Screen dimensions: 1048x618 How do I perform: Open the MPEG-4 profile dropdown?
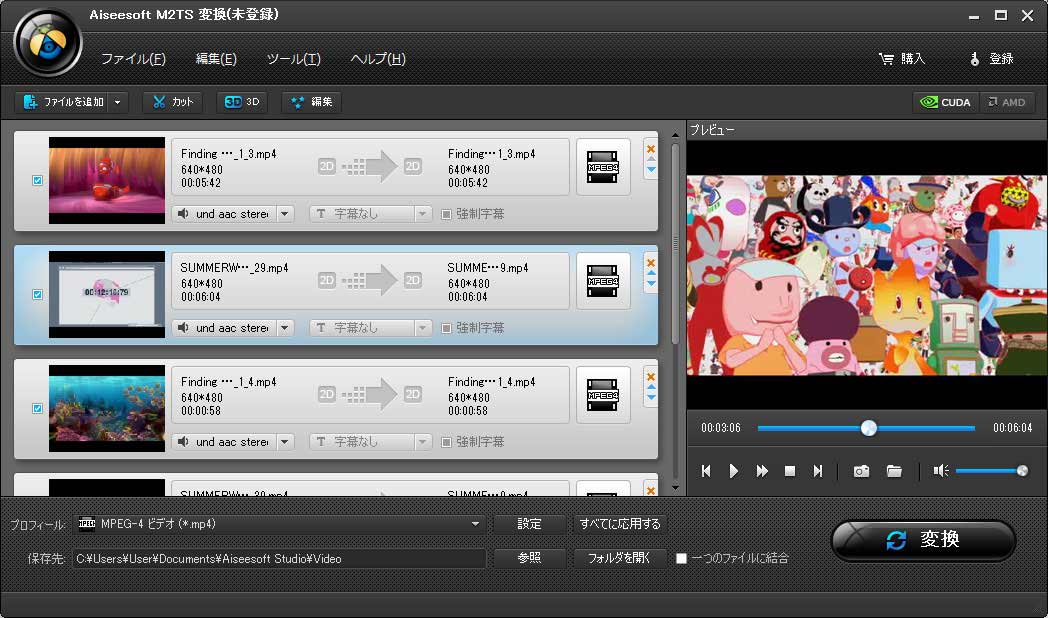[x=476, y=524]
